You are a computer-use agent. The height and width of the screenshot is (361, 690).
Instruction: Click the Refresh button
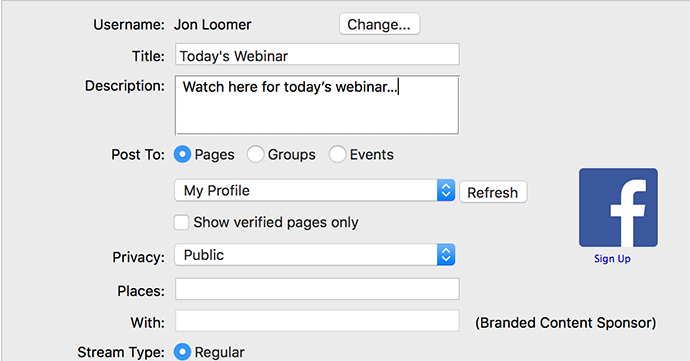(493, 192)
